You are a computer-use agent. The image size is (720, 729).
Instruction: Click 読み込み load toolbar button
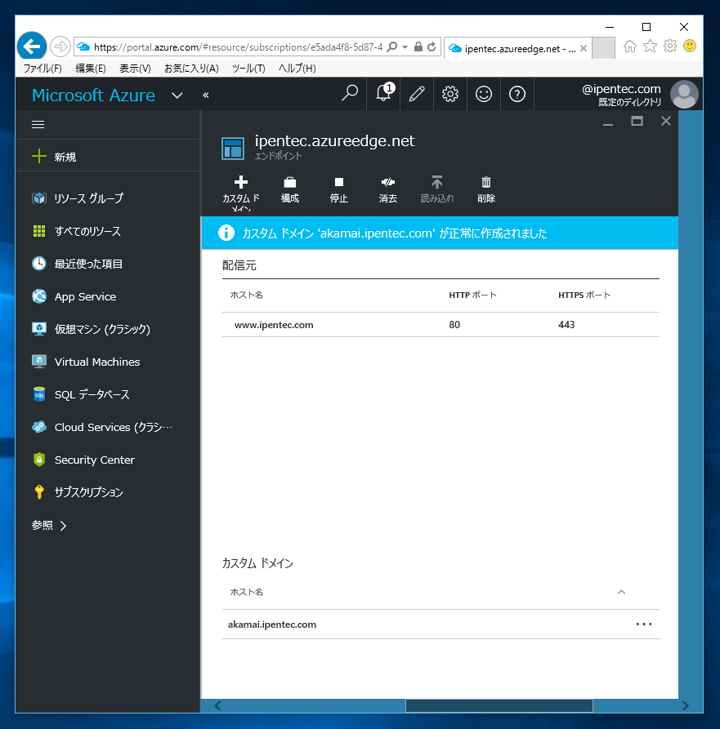coord(437,190)
